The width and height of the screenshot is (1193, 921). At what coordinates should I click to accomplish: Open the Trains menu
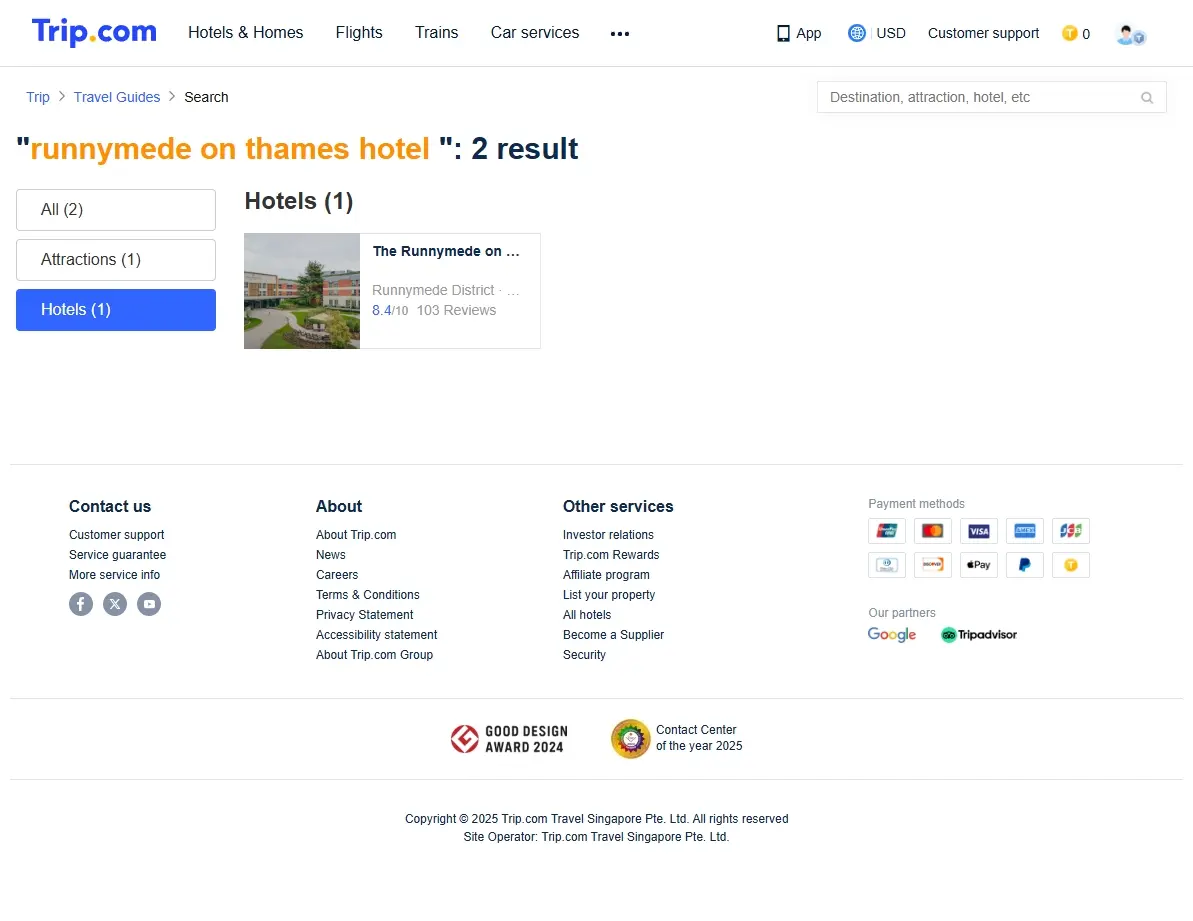437,33
